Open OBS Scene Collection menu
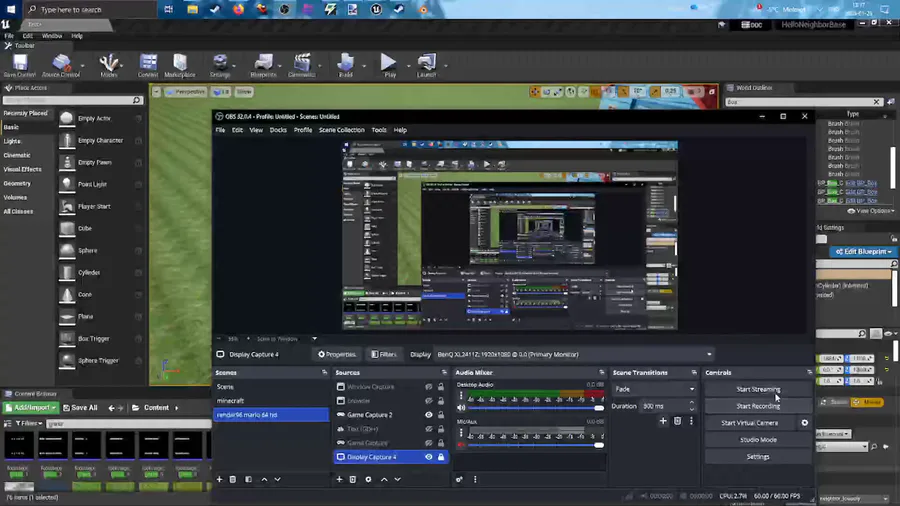The width and height of the screenshot is (900, 506). tap(342, 130)
